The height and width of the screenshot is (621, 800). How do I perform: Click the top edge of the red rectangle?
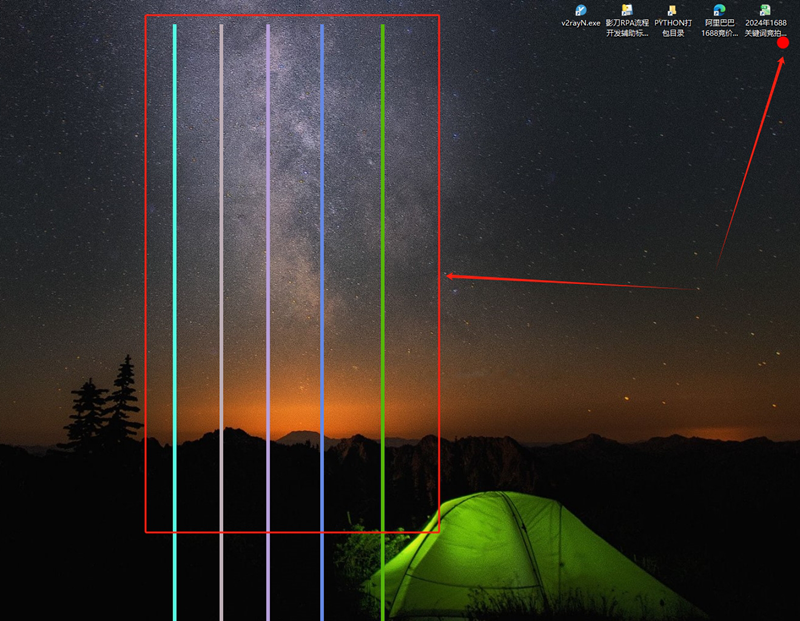tap(292, 15)
